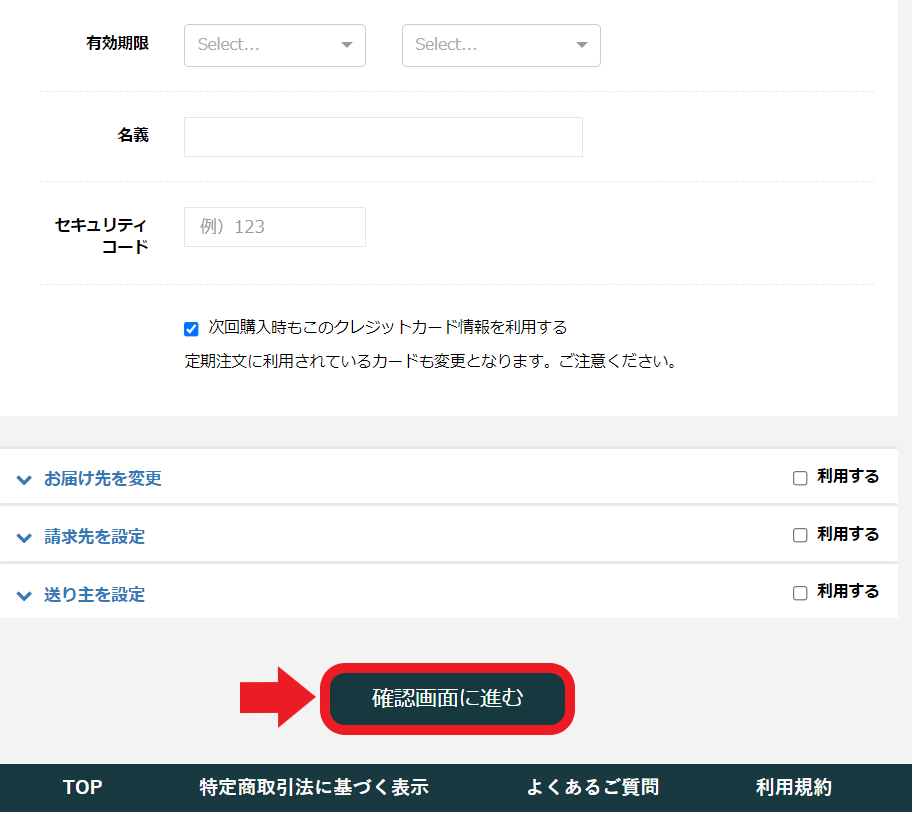Expand the お届け先を変更 chevron
912x819 pixels.
(24, 480)
